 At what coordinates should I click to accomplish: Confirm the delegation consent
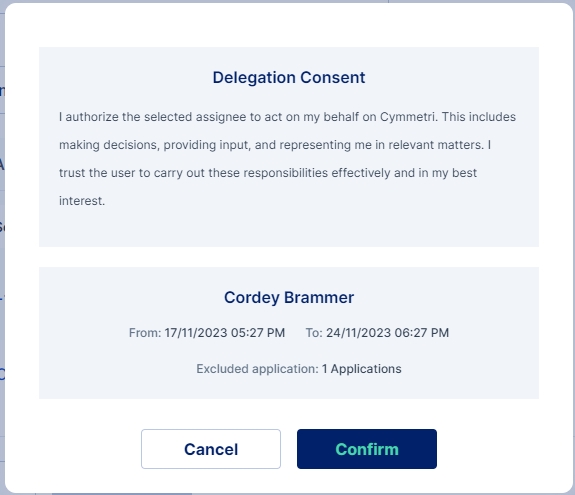coord(367,449)
